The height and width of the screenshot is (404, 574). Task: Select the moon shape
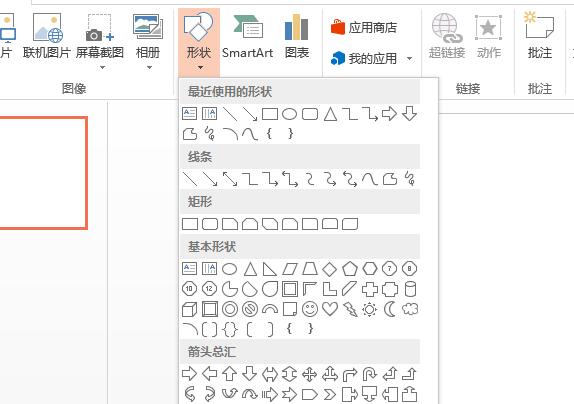point(390,309)
